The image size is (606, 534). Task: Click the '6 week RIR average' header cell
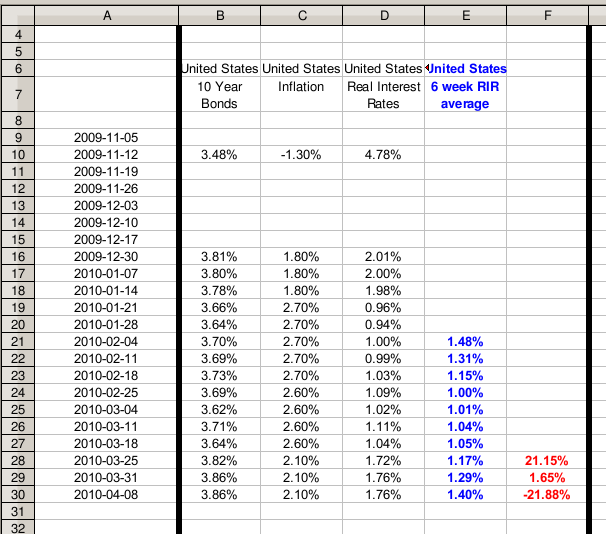465,94
